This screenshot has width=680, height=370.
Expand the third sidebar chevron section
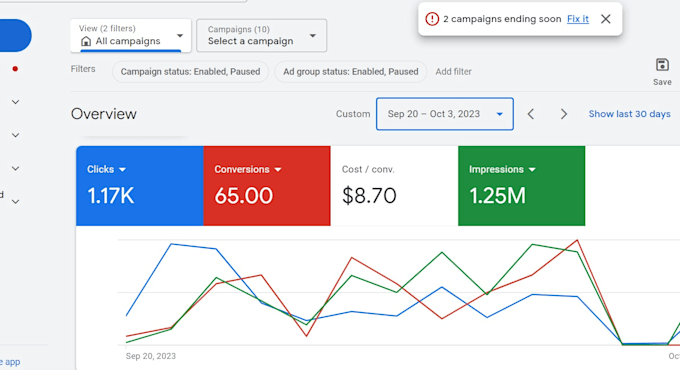15,168
